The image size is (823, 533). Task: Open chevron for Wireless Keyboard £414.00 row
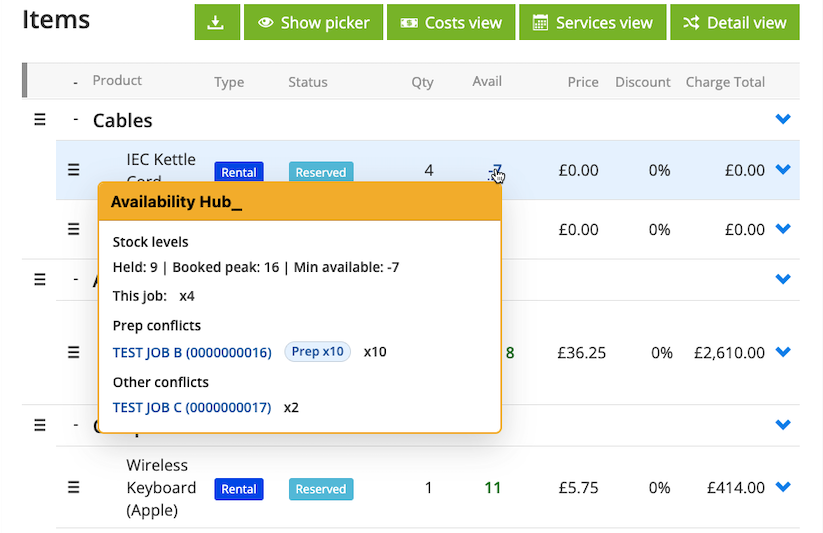pyautogui.click(x=783, y=486)
